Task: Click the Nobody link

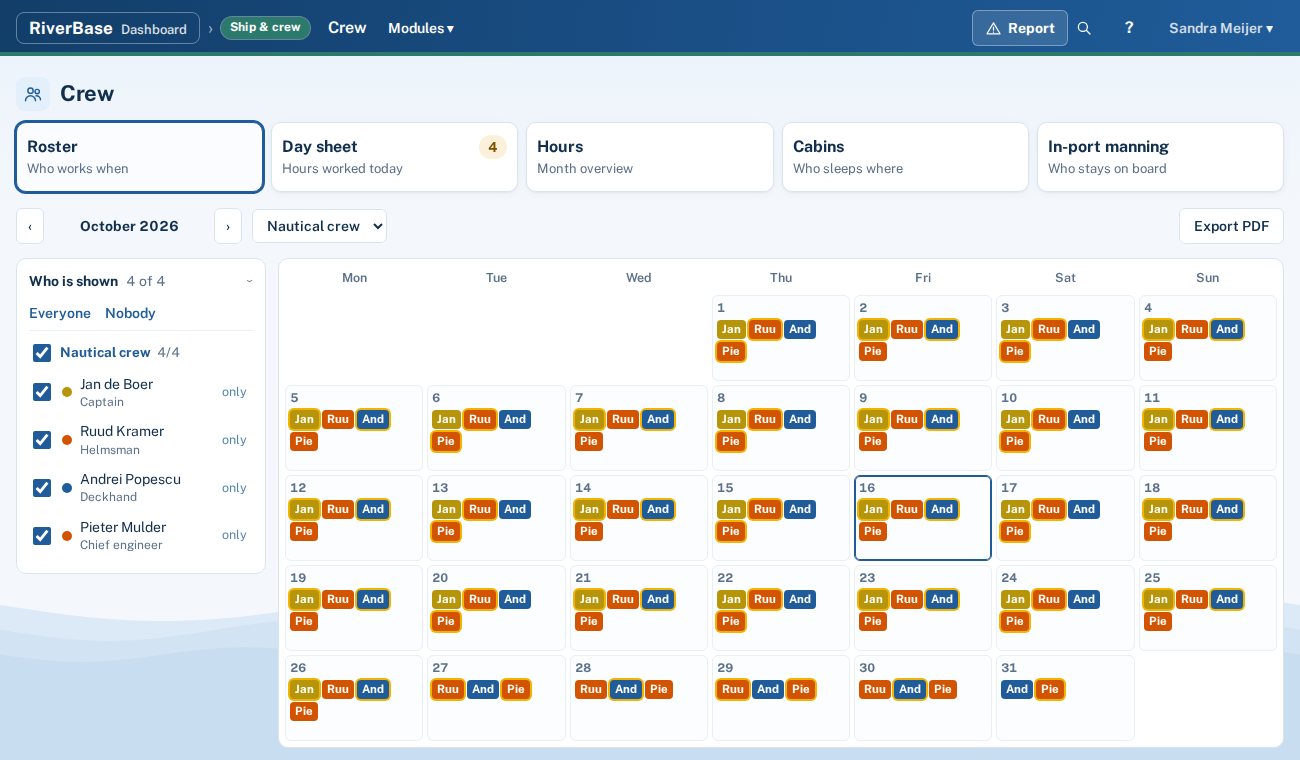Action: pyautogui.click(x=130, y=313)
